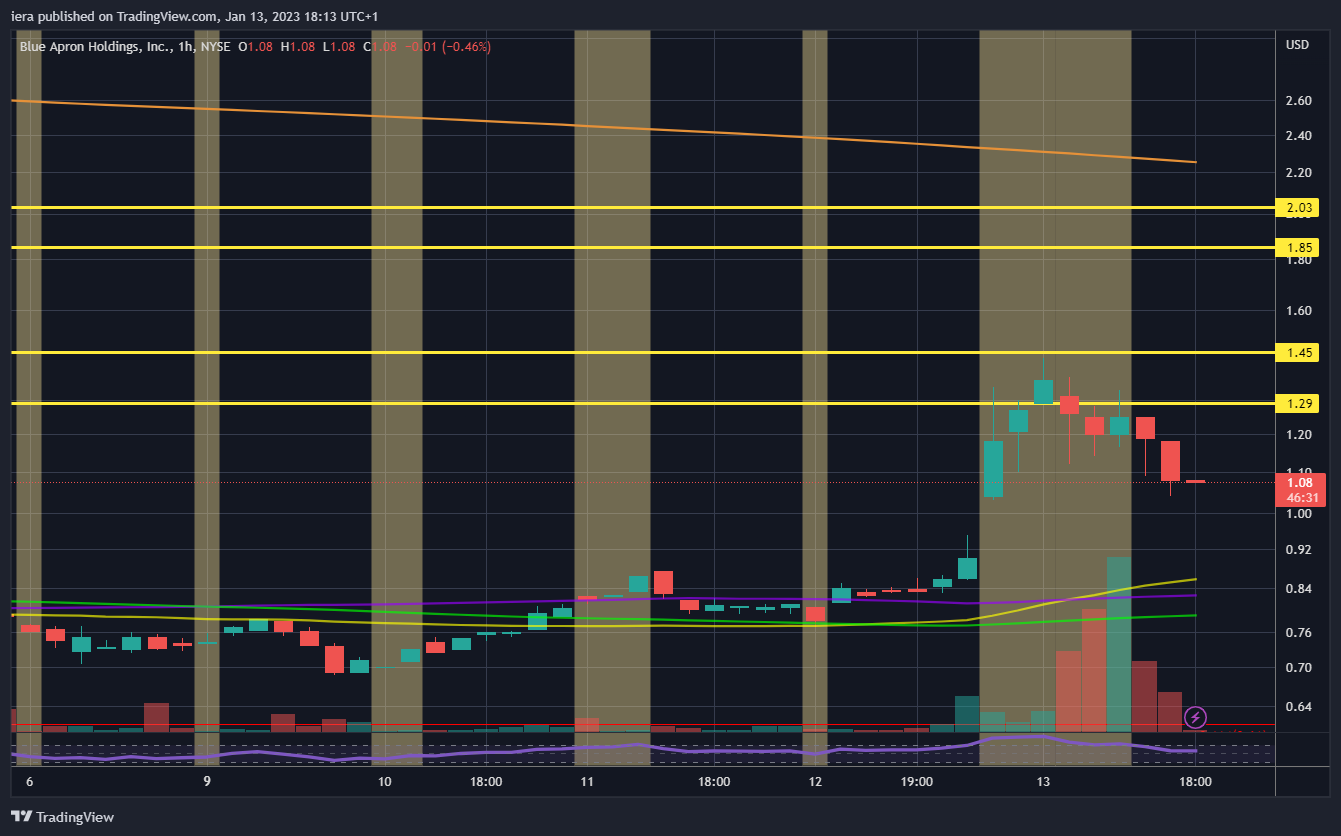The image size is (1341, 836).
Task: Select the 0.70 price axis label
Action: pos(1298,668)
